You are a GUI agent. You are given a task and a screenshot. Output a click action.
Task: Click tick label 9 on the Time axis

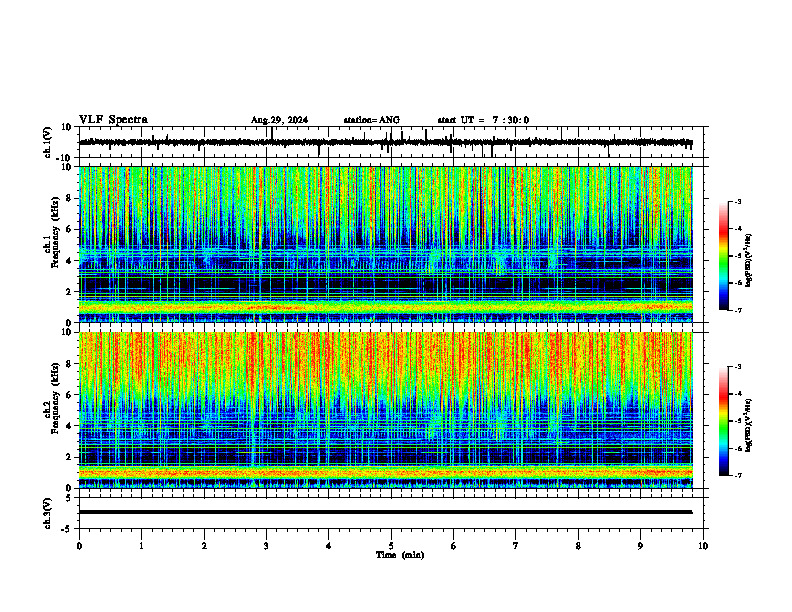(640, 546)
